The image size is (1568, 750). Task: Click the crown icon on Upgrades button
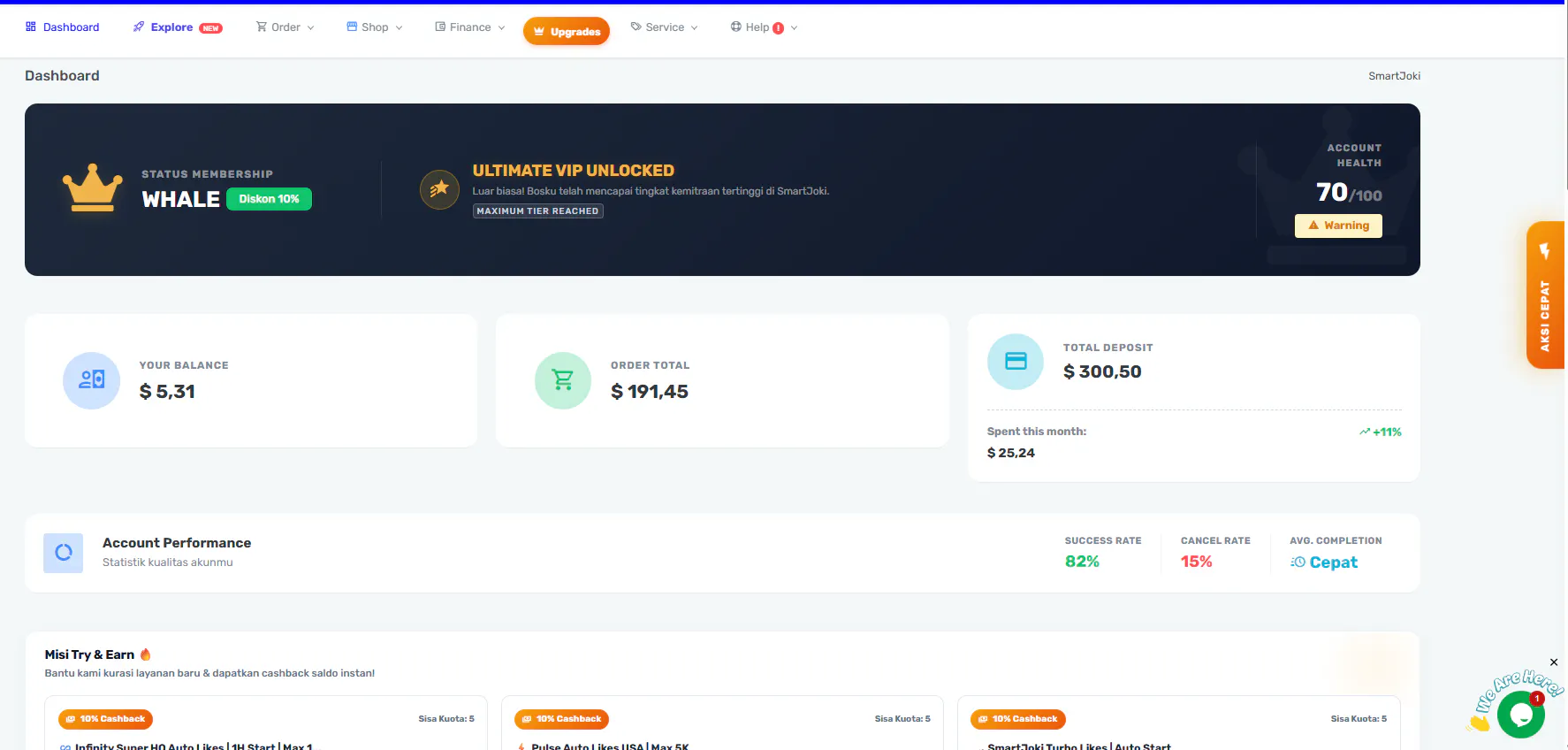click(539, 32)
